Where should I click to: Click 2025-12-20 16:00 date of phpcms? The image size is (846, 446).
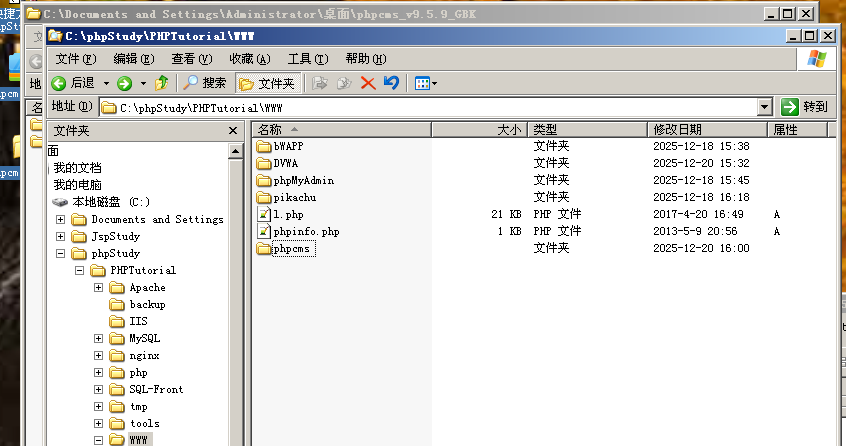point(701,249)
